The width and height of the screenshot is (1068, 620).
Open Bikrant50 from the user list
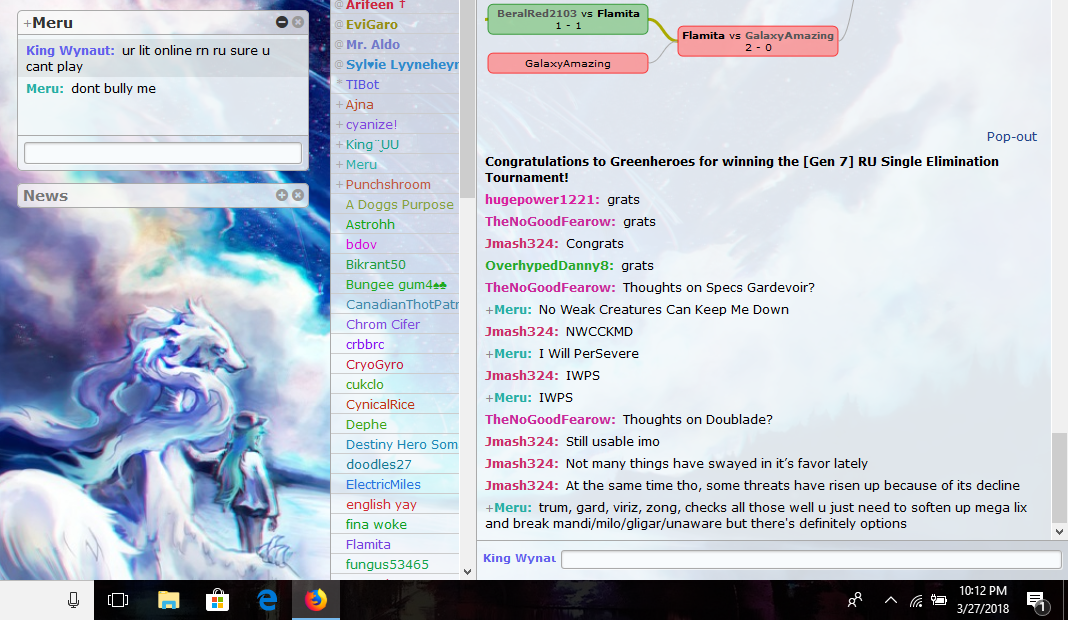(375, 264)
